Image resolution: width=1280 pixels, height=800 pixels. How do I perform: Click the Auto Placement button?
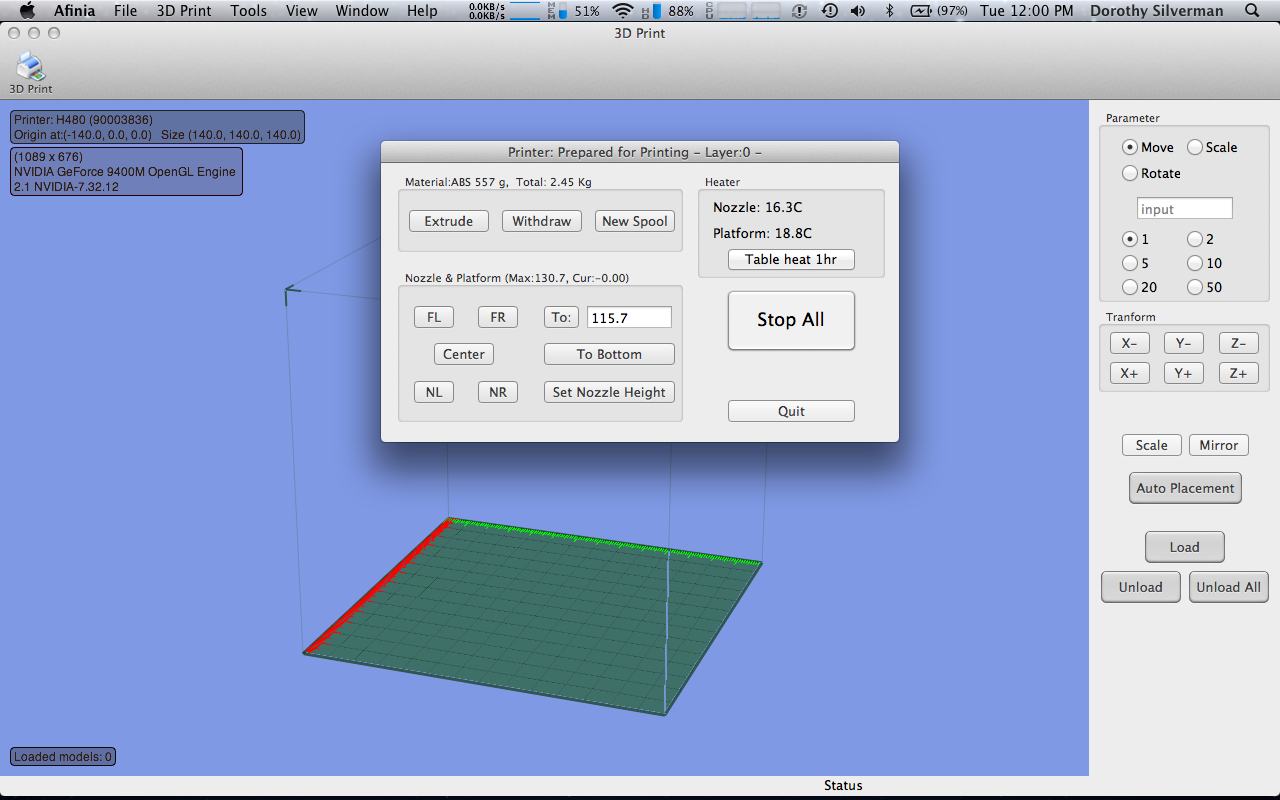[x=1185, y=488]
